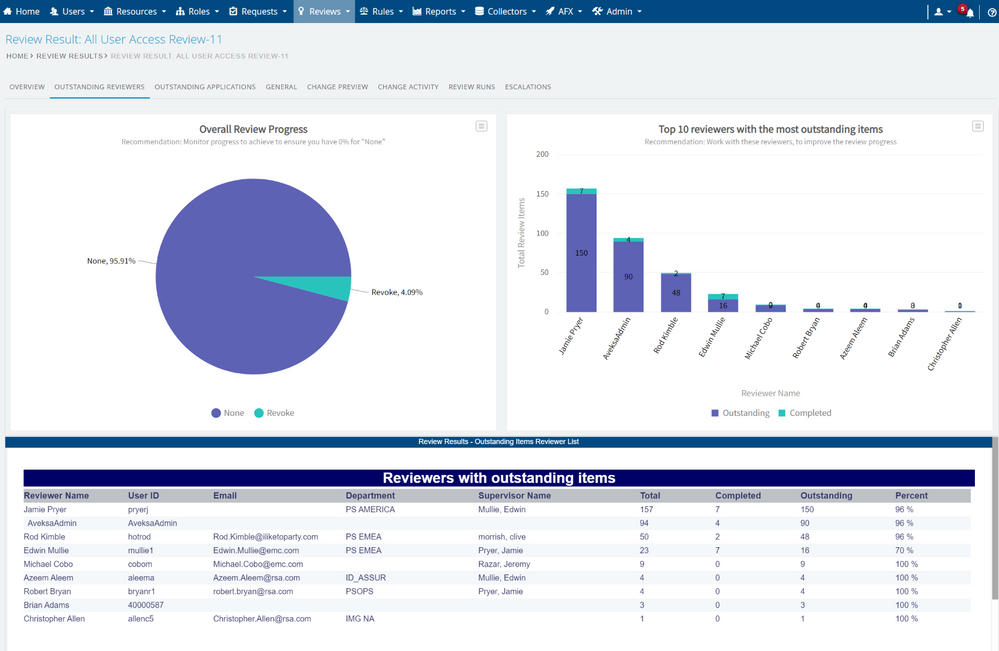Click the Review Results breadcrumb link
This screenshot has width=999, height=651.
(x=68, y=56)
